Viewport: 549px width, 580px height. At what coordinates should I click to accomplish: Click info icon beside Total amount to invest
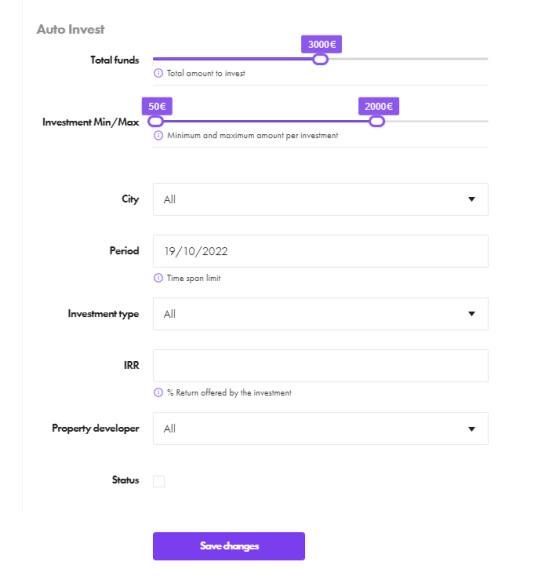pos(158,73)
